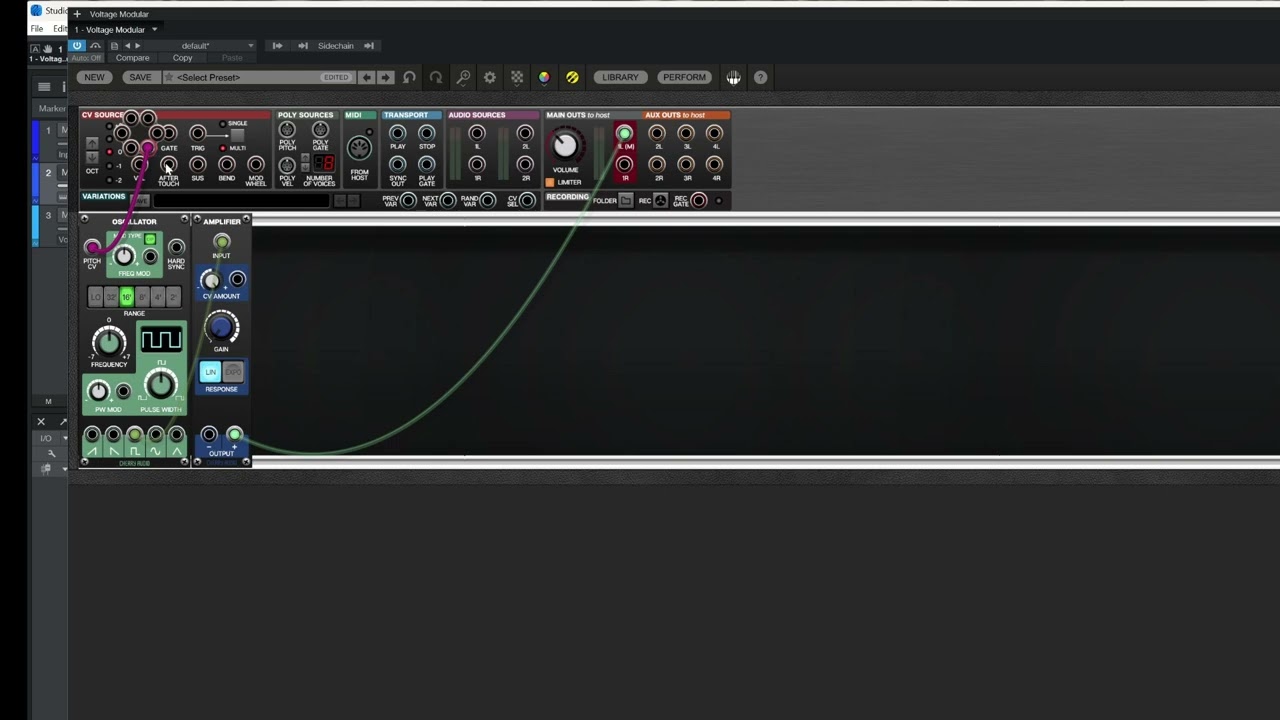The height and width of the screenshot is (720, 1280).
Task: Go to next preset arrow
Action: click(385, 77)
